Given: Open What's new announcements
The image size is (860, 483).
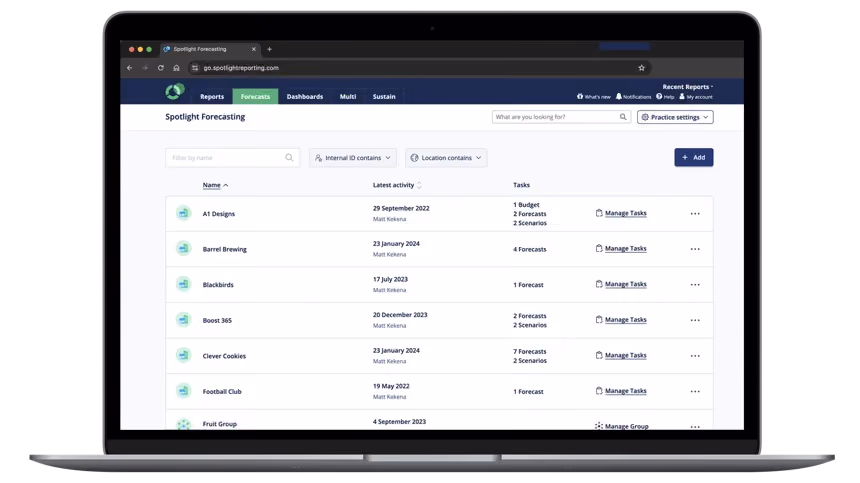Looking at the screenshot, I should point(593,96).
